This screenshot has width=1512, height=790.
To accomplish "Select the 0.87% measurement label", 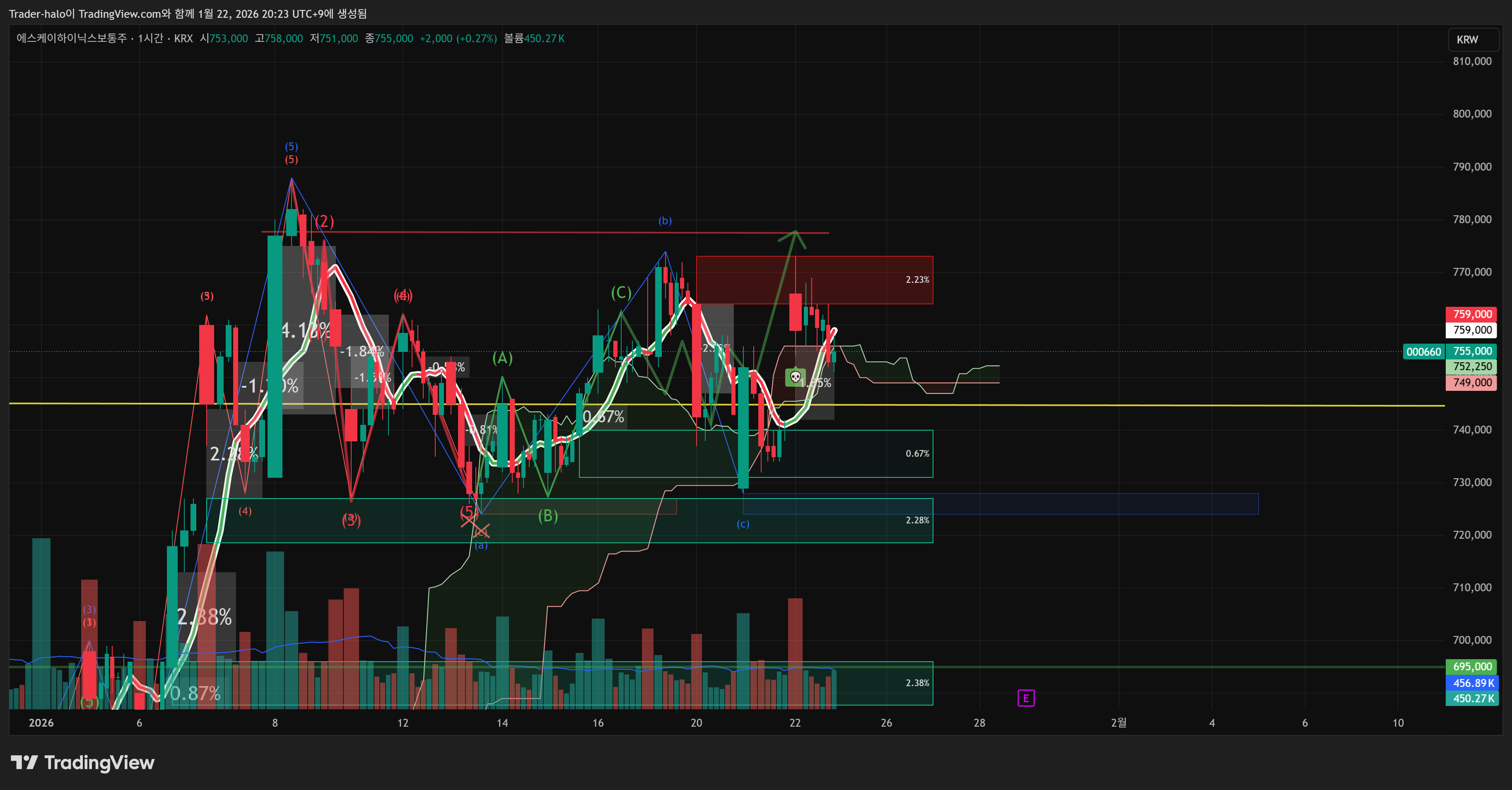I will click(195, 694).
